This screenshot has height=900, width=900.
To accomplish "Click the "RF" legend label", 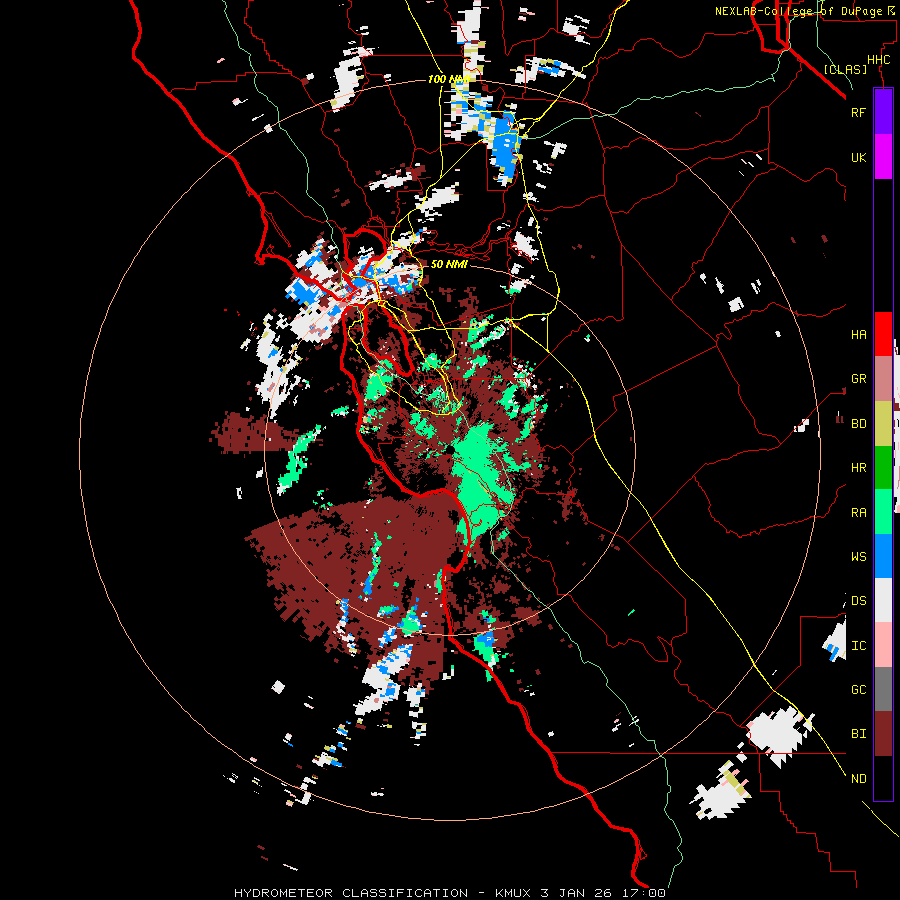I will tap(858, 112).
